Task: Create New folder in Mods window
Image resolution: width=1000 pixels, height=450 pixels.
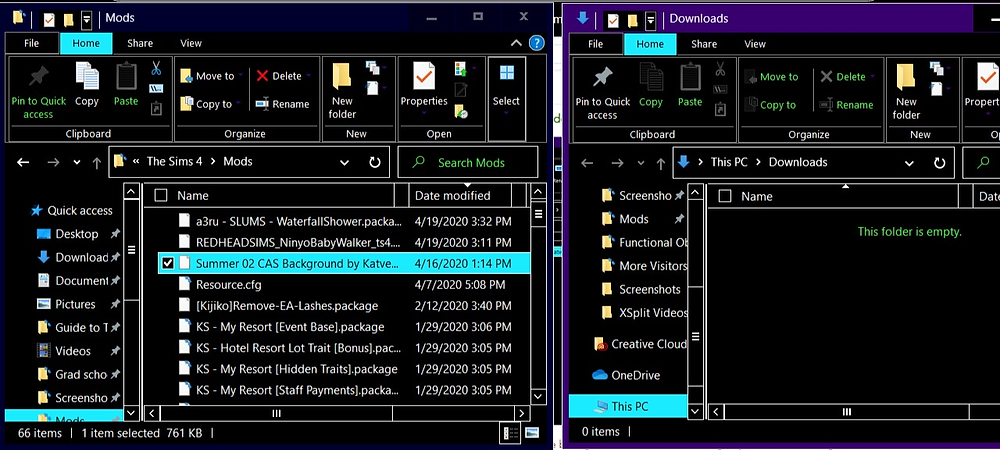Action: click(343, 91)
